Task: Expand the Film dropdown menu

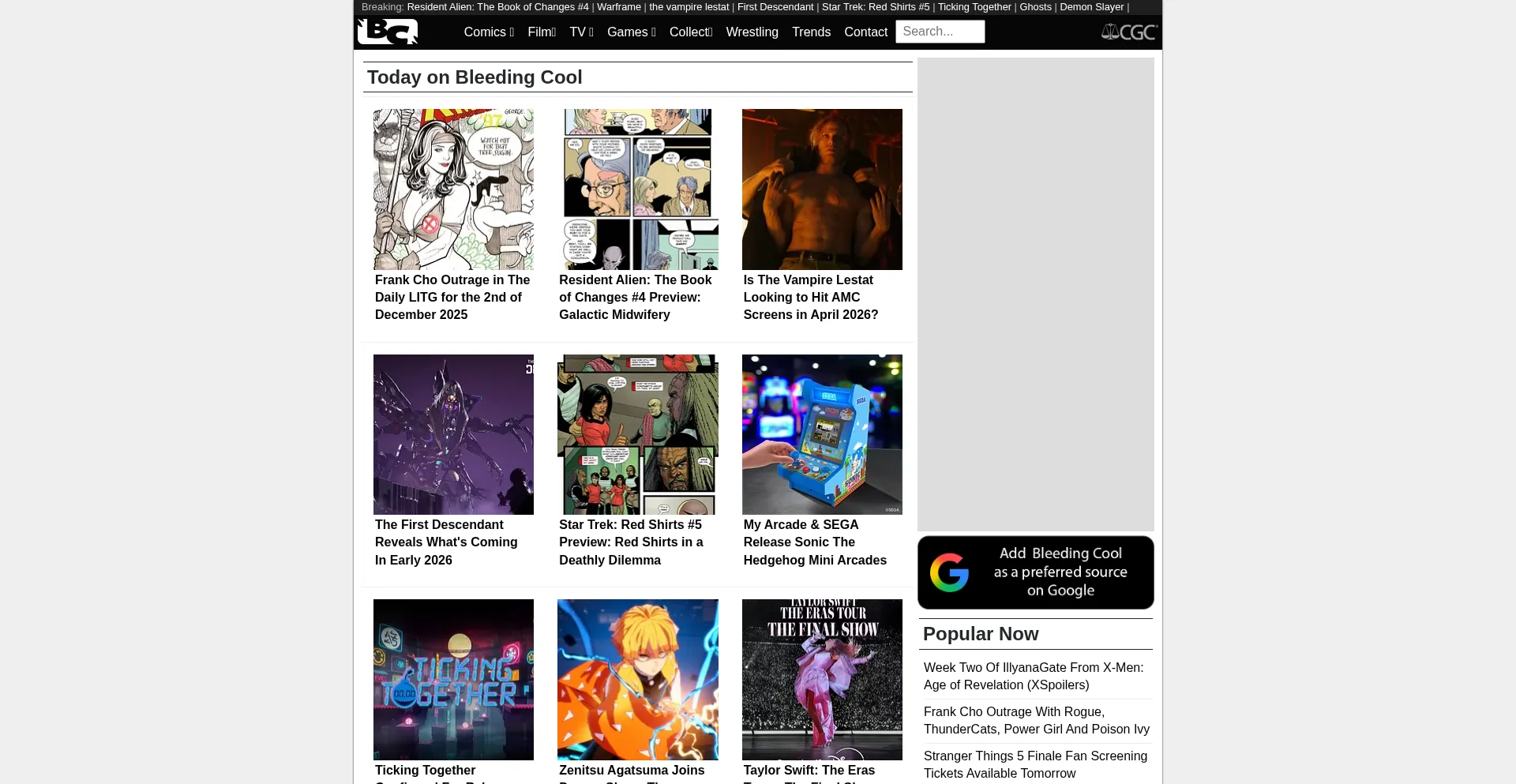Action: (x=542, y=32)
